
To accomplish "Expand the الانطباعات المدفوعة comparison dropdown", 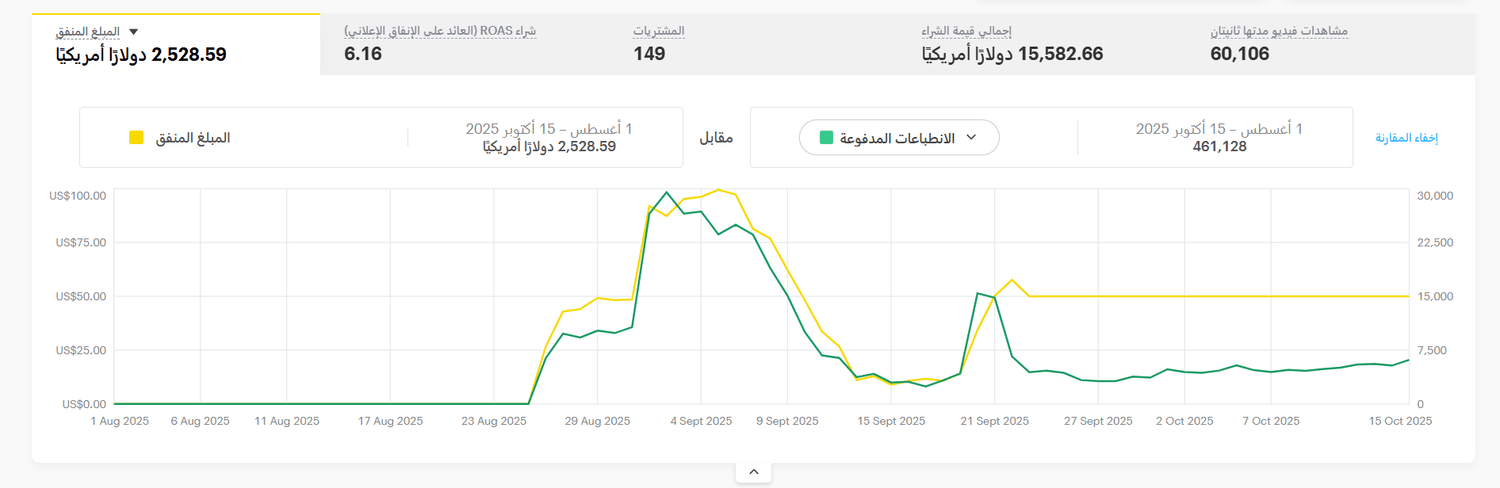I will (x=899, y=137).
